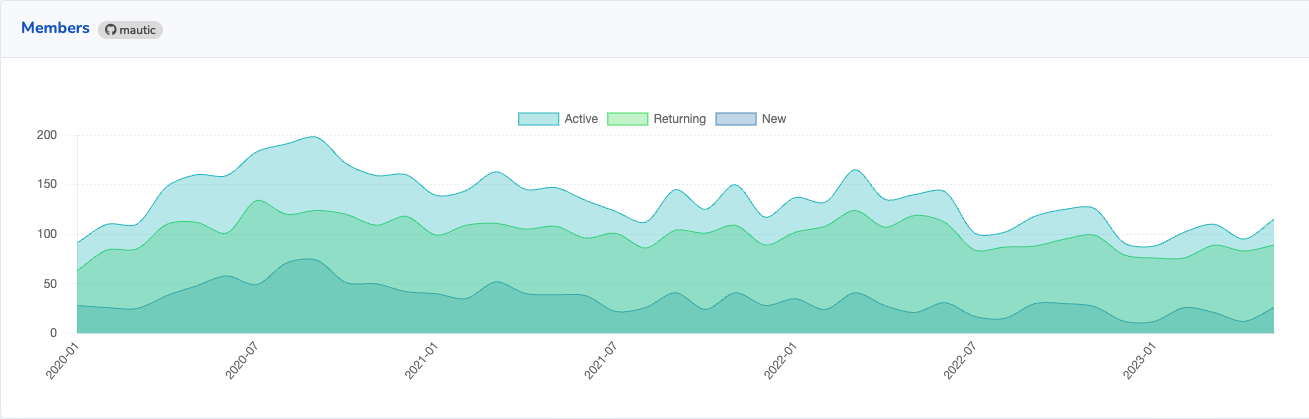The width and height of the screenshot is (1309, 419).
Task: Click the 2020-07 x-axis label
Action: click(x=242, y=360)
